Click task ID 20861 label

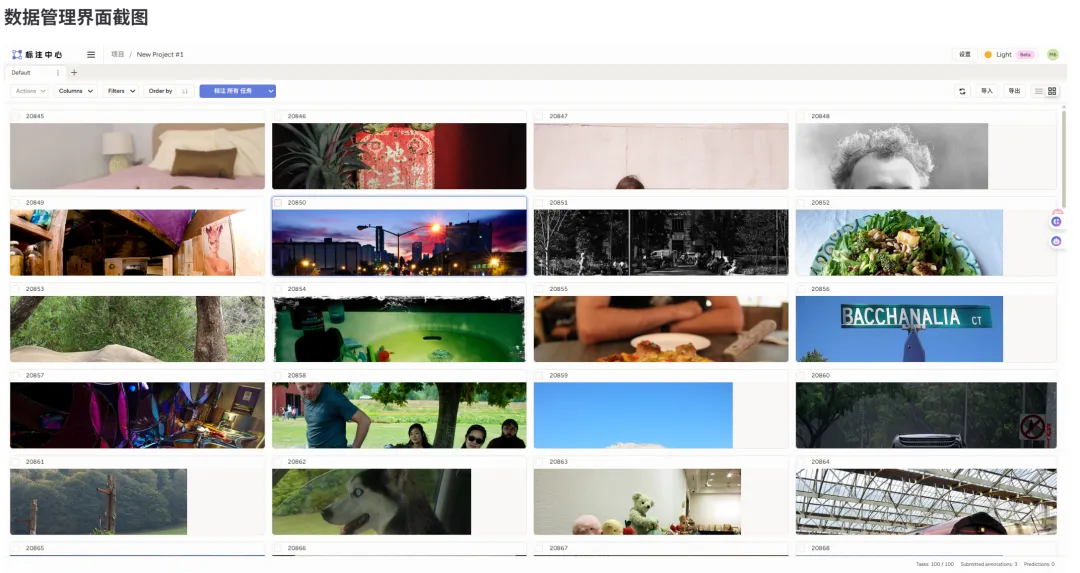click(35, 462)
